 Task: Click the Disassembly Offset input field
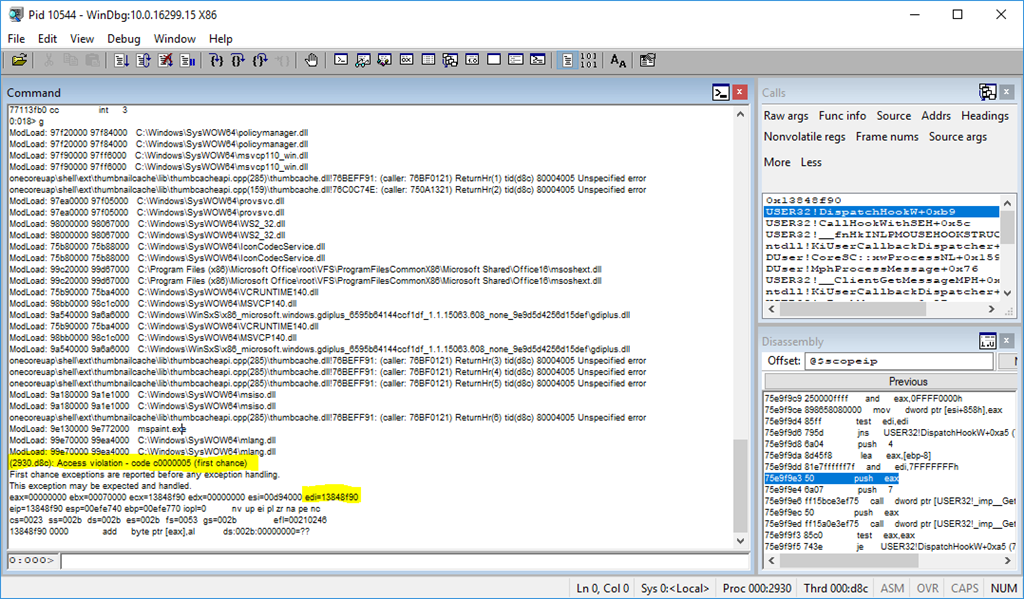tap(899, 361)
